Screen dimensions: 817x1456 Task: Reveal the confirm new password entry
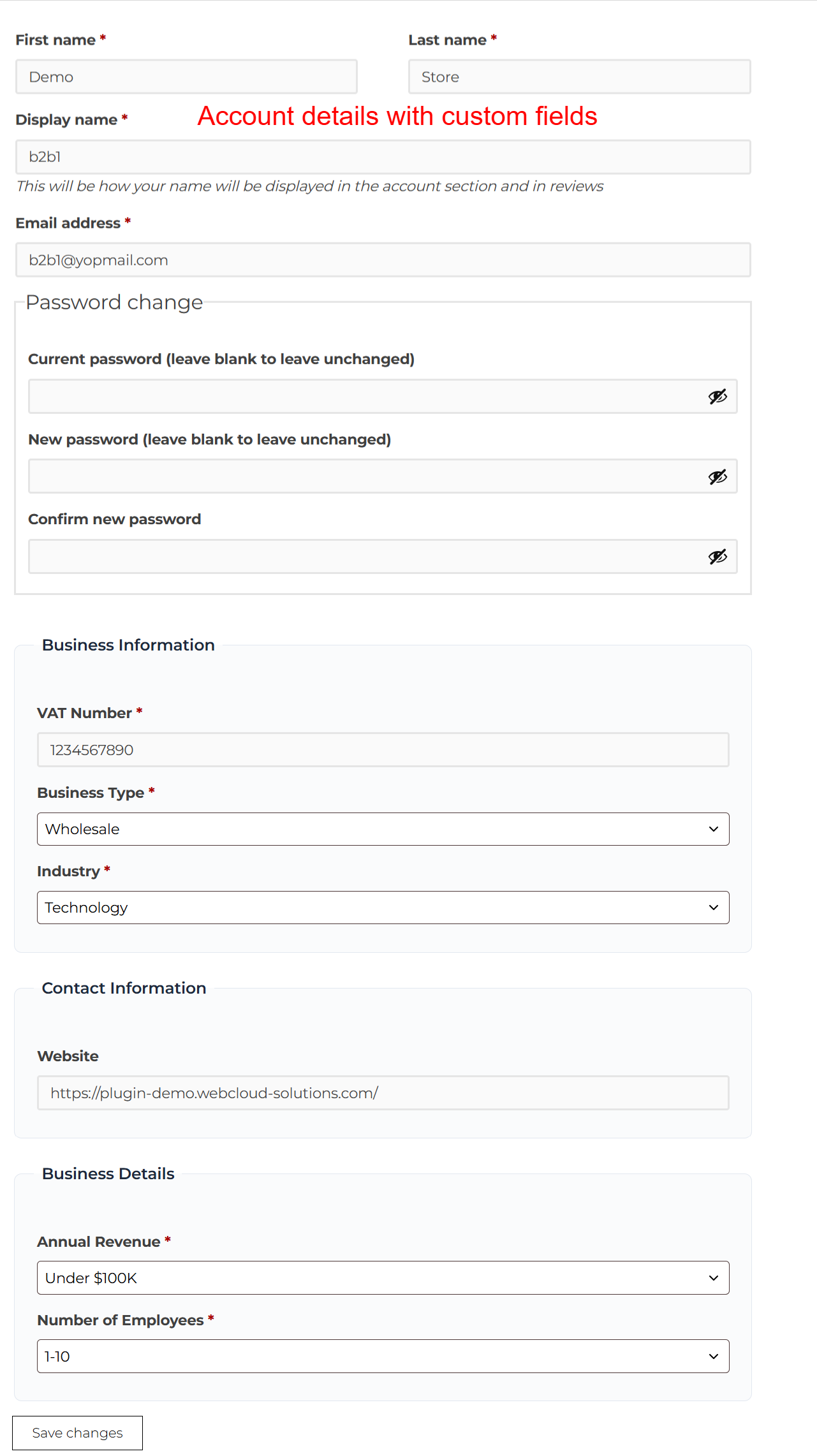click(x=717, y=556)
